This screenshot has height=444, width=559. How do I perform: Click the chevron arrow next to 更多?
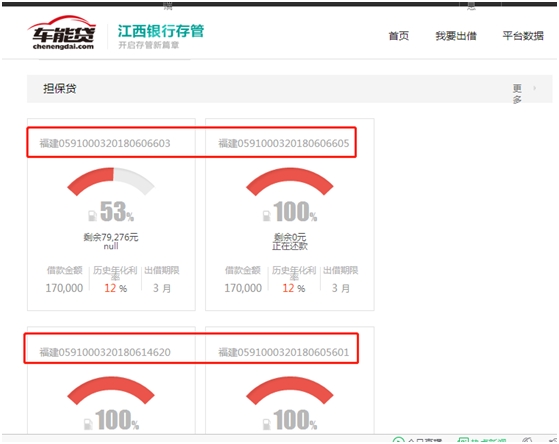534,88
